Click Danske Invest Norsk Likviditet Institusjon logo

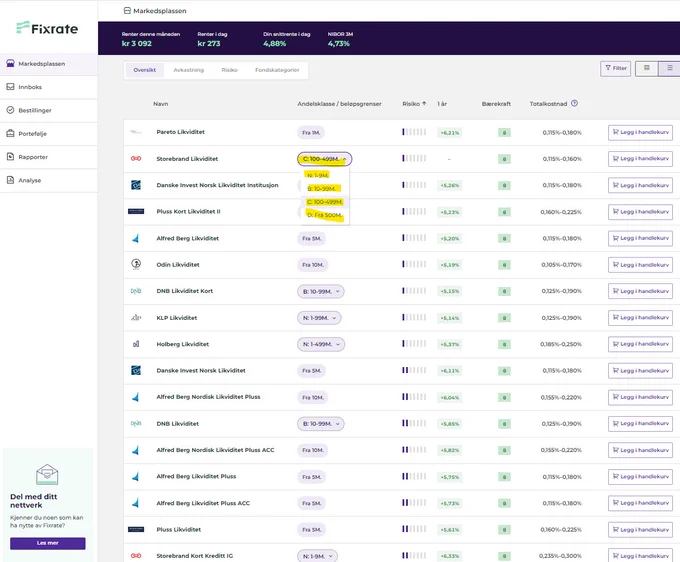click(136, 185)
